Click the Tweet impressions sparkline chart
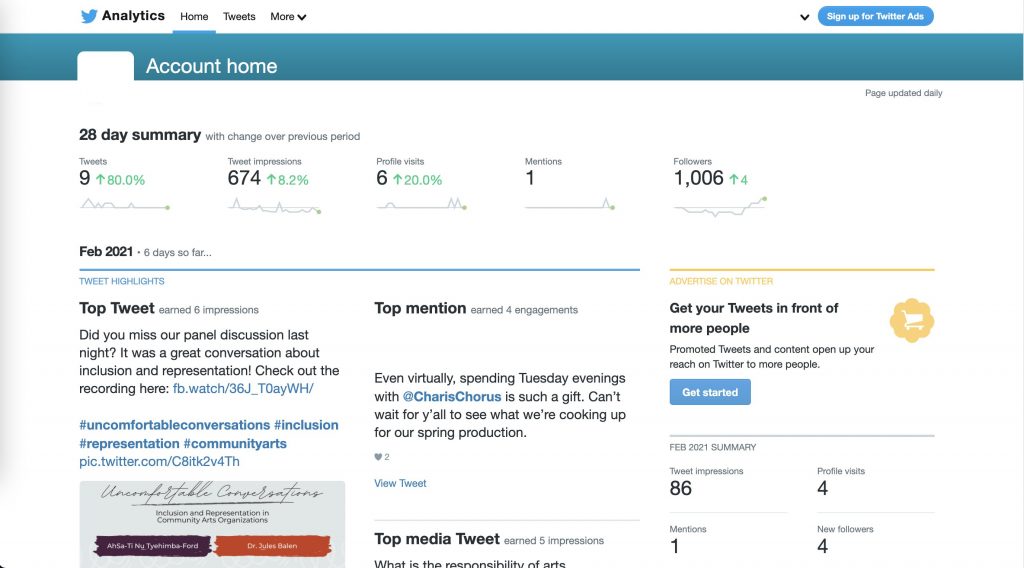The image size is (1024, 568). (x=274, y=206)
